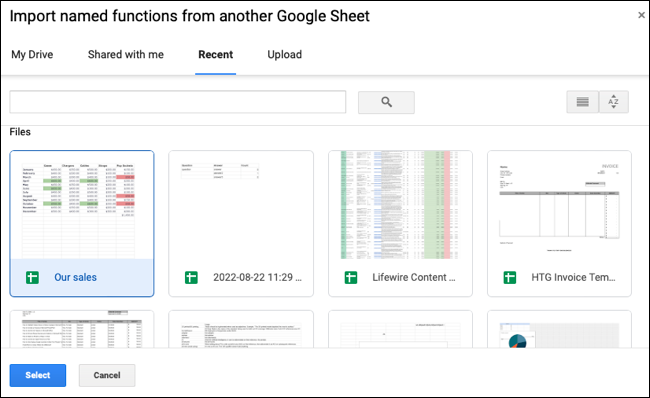Click Sheets icon next to Lifewire Content

point(351,277)
